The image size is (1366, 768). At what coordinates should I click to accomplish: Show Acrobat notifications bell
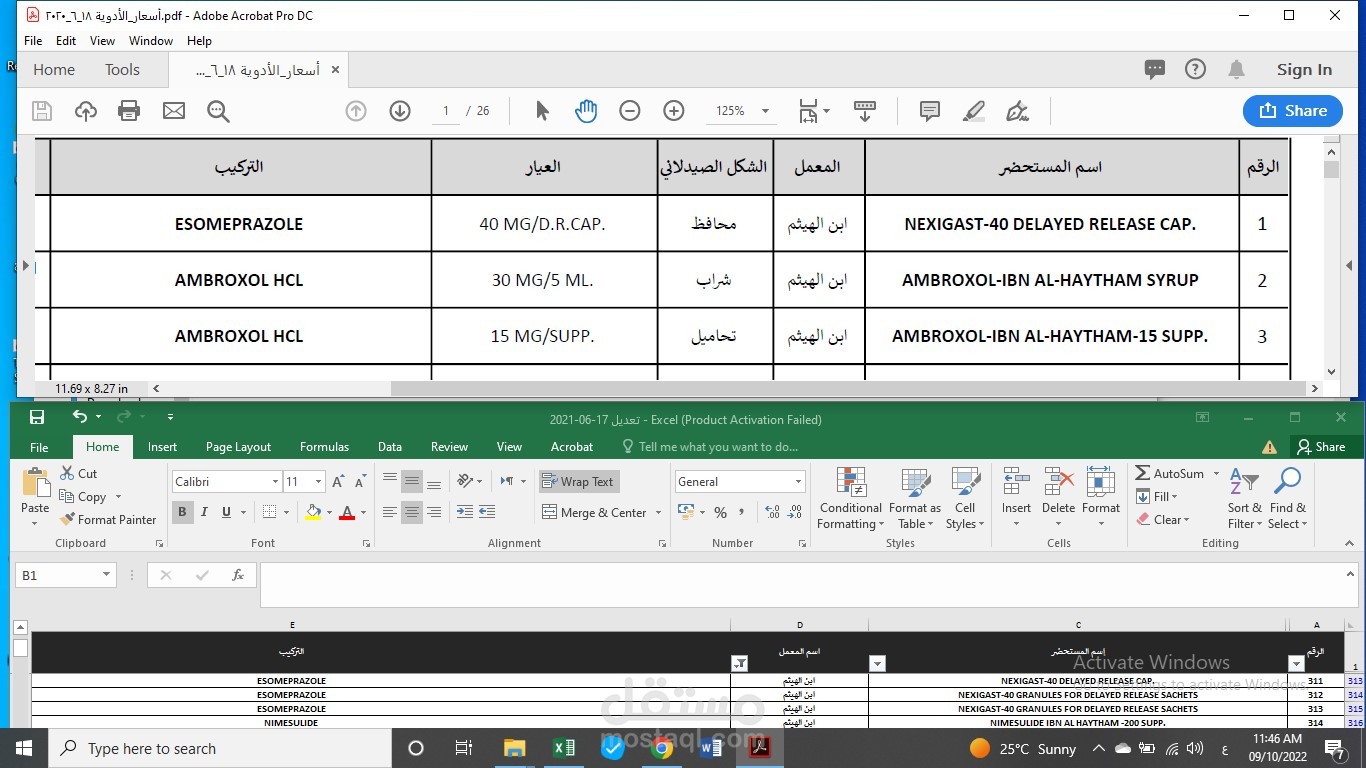point(1236,69)
